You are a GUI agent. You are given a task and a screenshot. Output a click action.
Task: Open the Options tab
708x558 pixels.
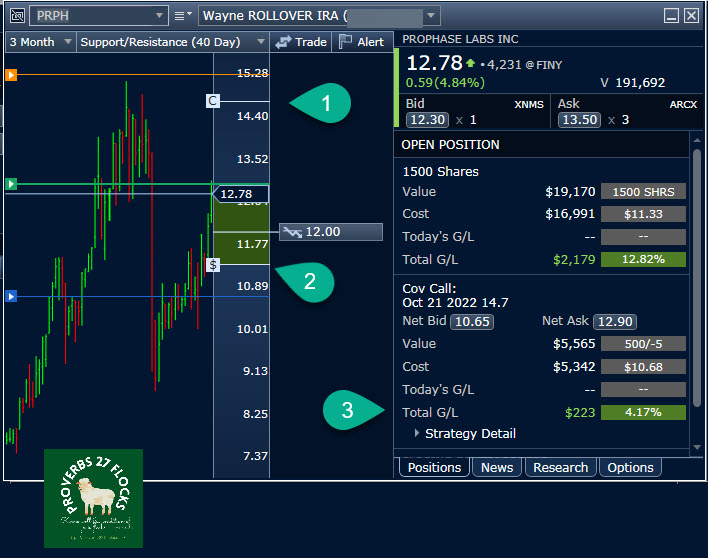point(630,467)
